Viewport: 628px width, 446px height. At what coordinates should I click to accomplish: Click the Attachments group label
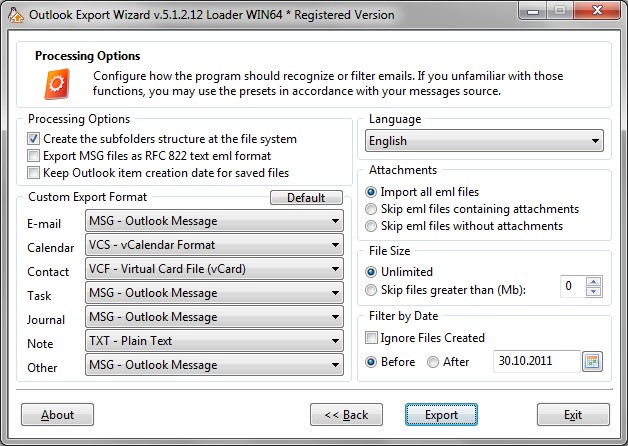pos(403,170)
